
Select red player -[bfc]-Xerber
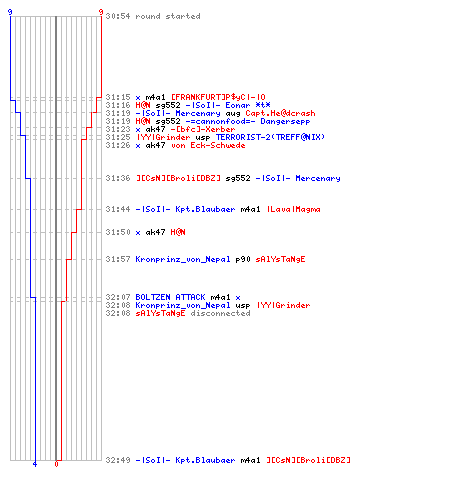203,129
